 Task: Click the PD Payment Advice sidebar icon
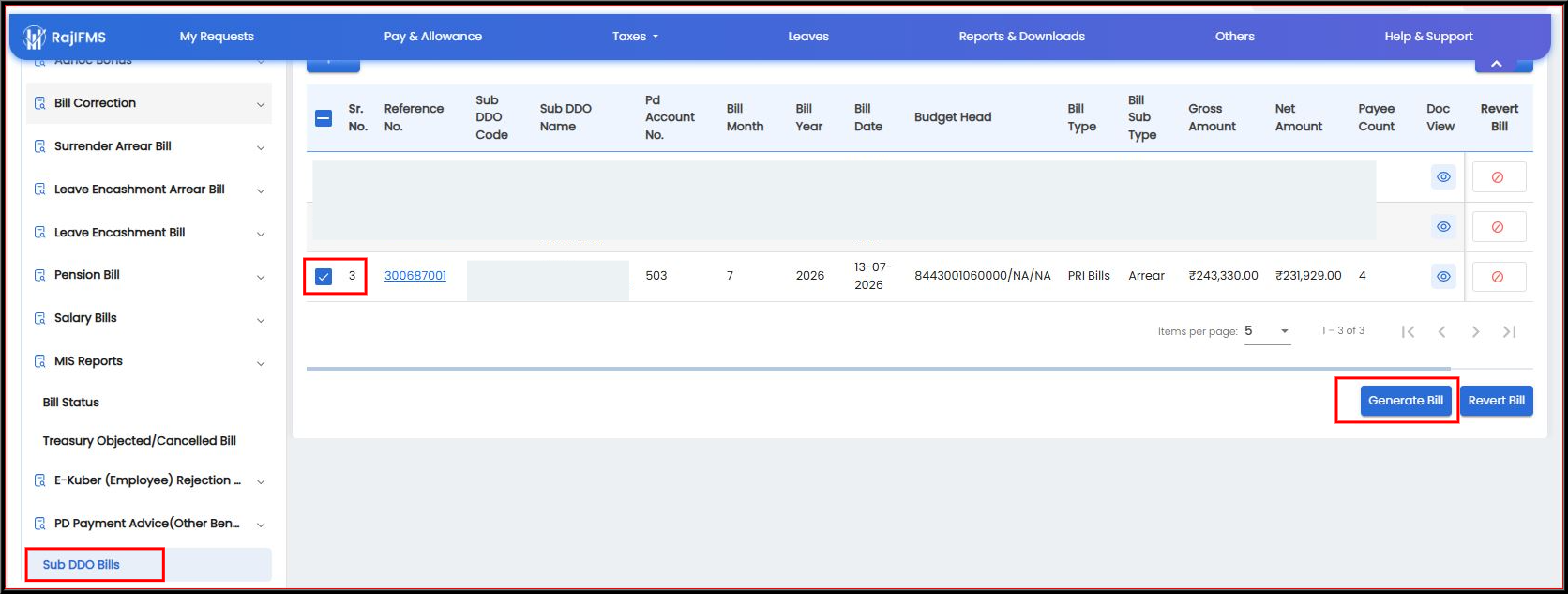pyautogui.click(x=39, y=524)
